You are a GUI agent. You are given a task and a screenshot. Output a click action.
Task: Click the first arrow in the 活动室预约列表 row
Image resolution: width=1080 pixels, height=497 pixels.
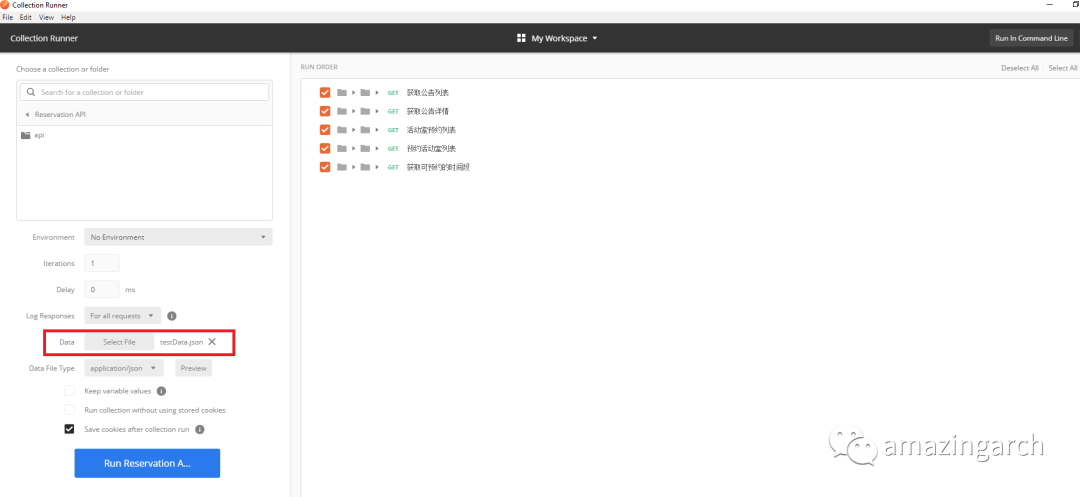click(354, 129)
